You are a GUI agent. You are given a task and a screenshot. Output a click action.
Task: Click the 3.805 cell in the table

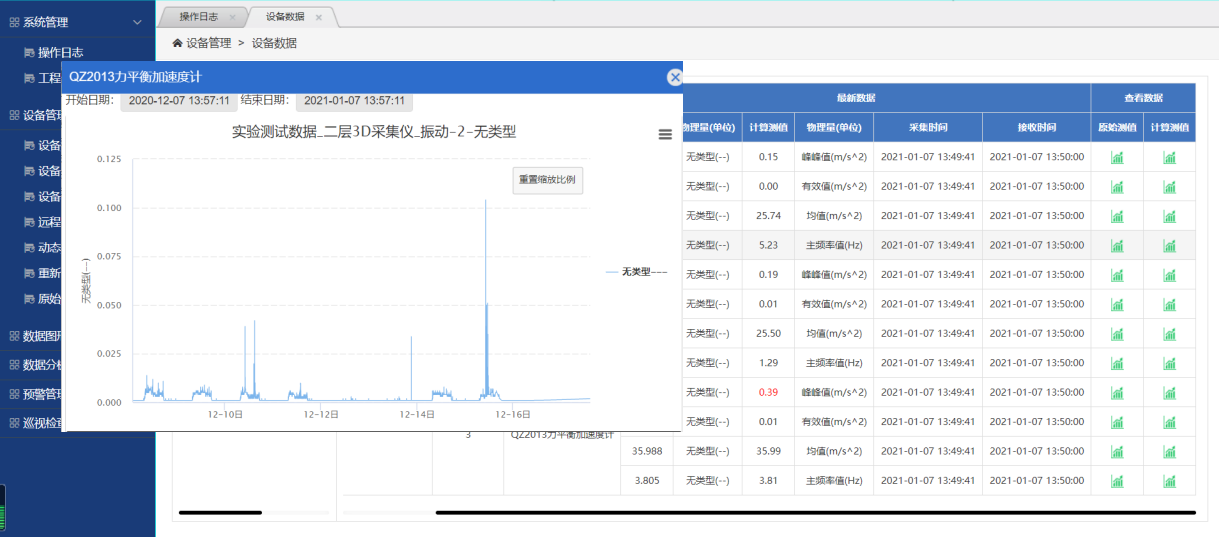tap(647, 481)
